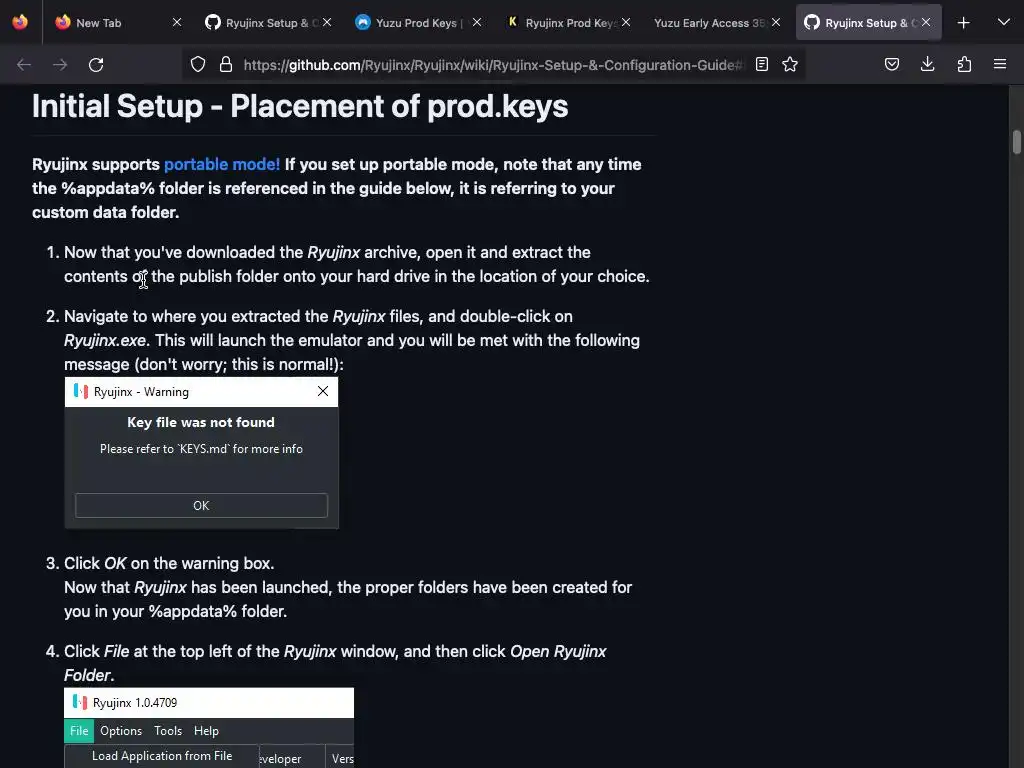Click the Key file was not found text
1024x768 pixels.
point(201,422)
